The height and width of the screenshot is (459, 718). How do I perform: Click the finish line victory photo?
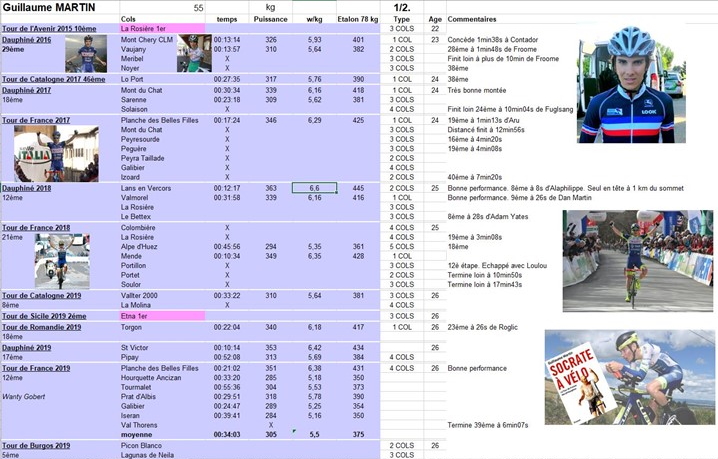coord(638,261)
